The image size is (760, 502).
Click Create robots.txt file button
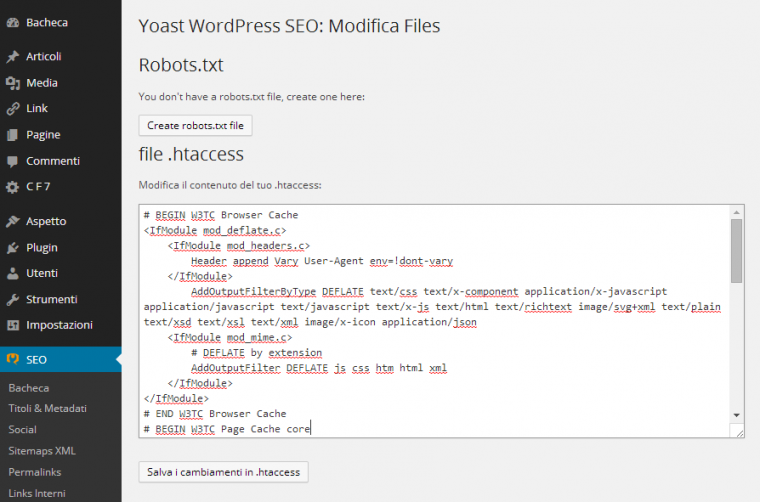[x=195, y=126]
